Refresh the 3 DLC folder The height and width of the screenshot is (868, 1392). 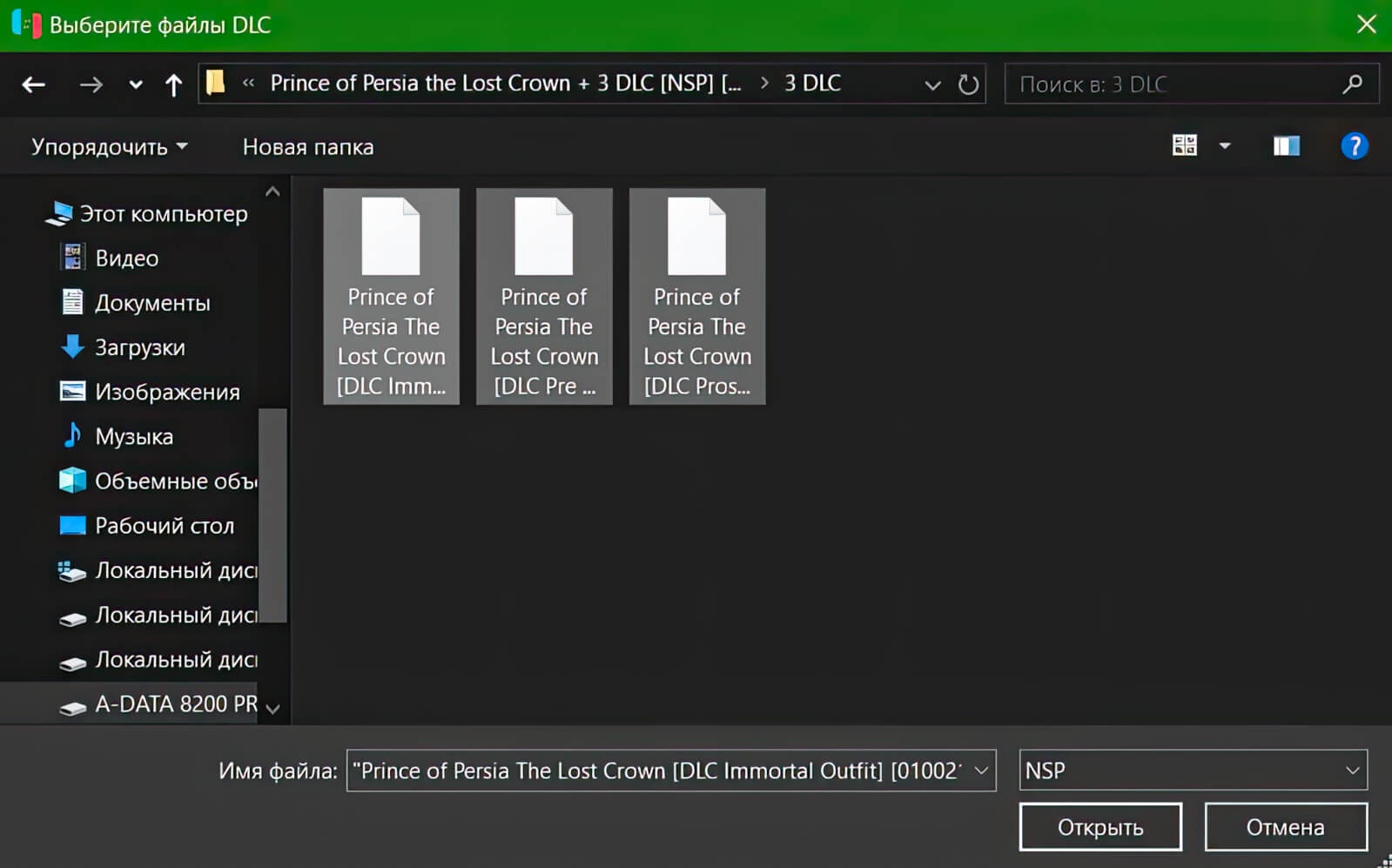(968, 84)
